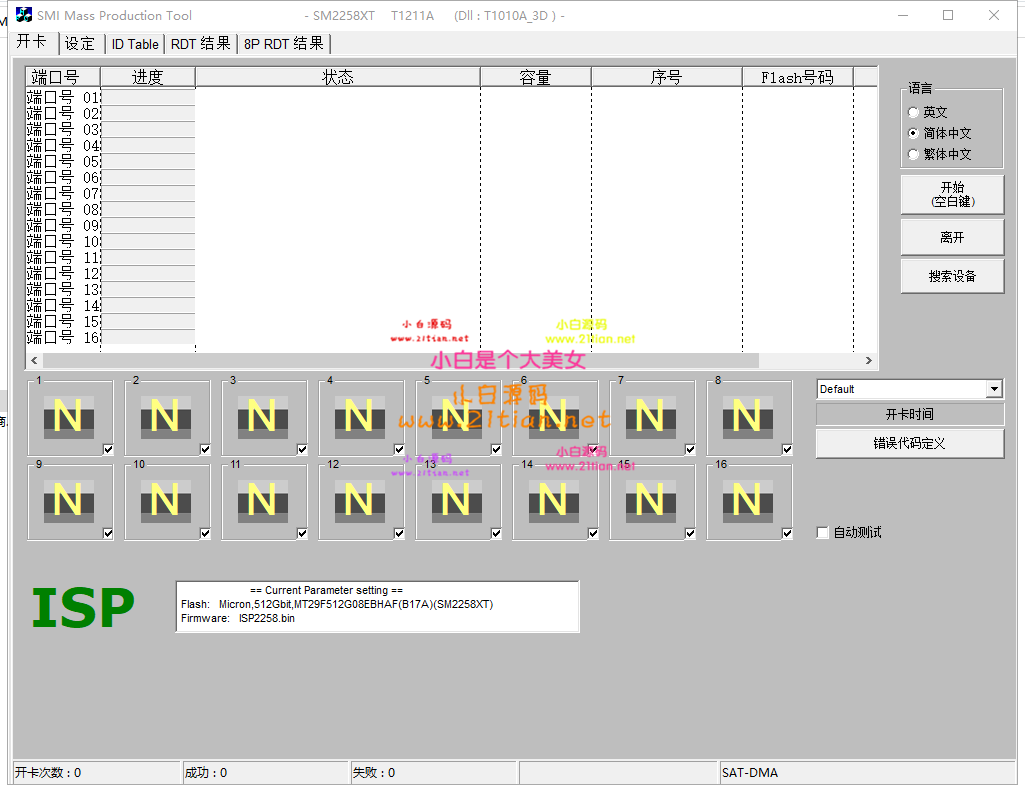Viewport: 1025px width, 792px height.
Task: Click the progress bar for port 16
Action: 148,337
